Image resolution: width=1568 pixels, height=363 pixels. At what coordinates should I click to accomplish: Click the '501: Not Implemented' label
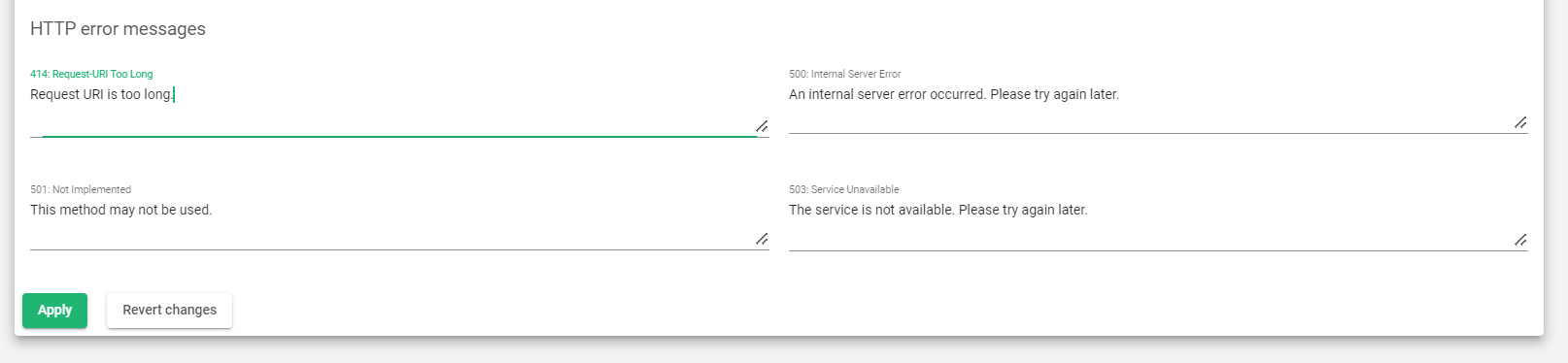81,189
